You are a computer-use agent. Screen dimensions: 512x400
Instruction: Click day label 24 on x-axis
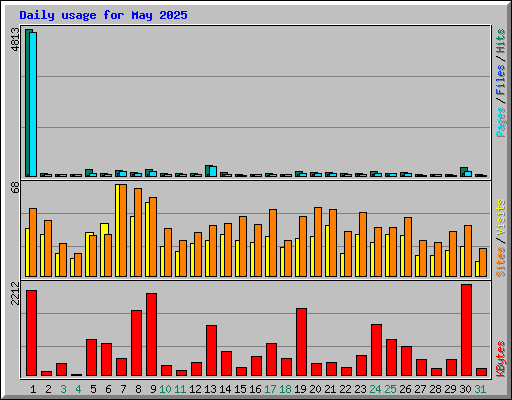pos(375,389)
